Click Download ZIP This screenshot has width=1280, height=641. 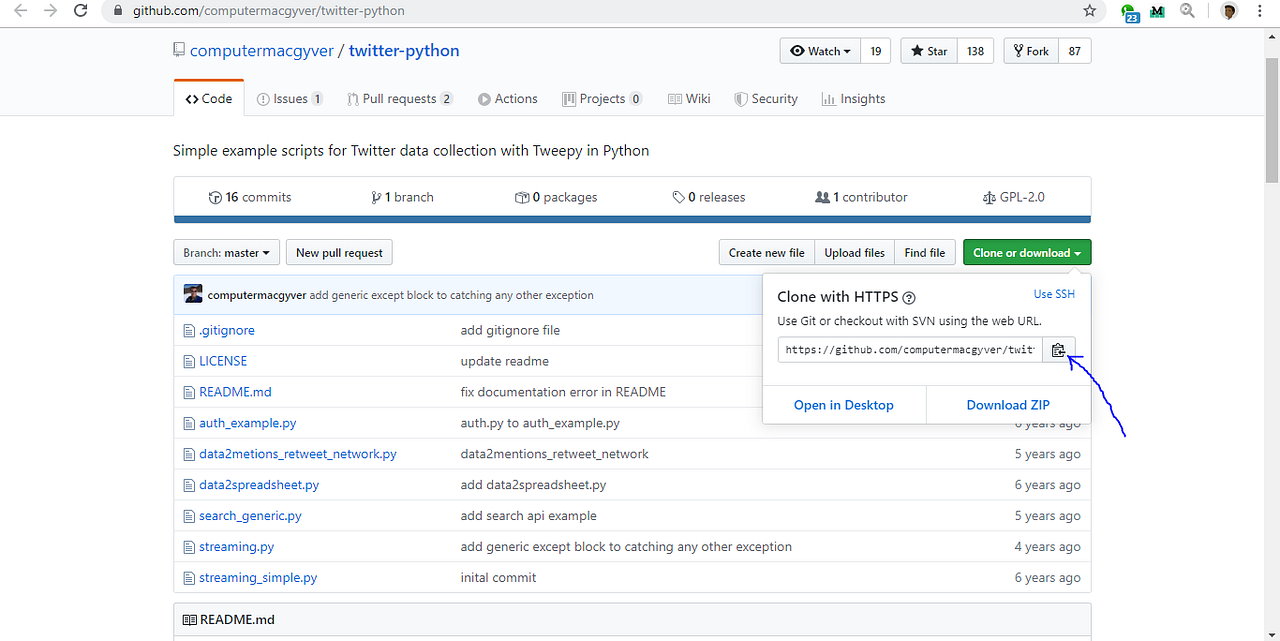click(1007, 404)
